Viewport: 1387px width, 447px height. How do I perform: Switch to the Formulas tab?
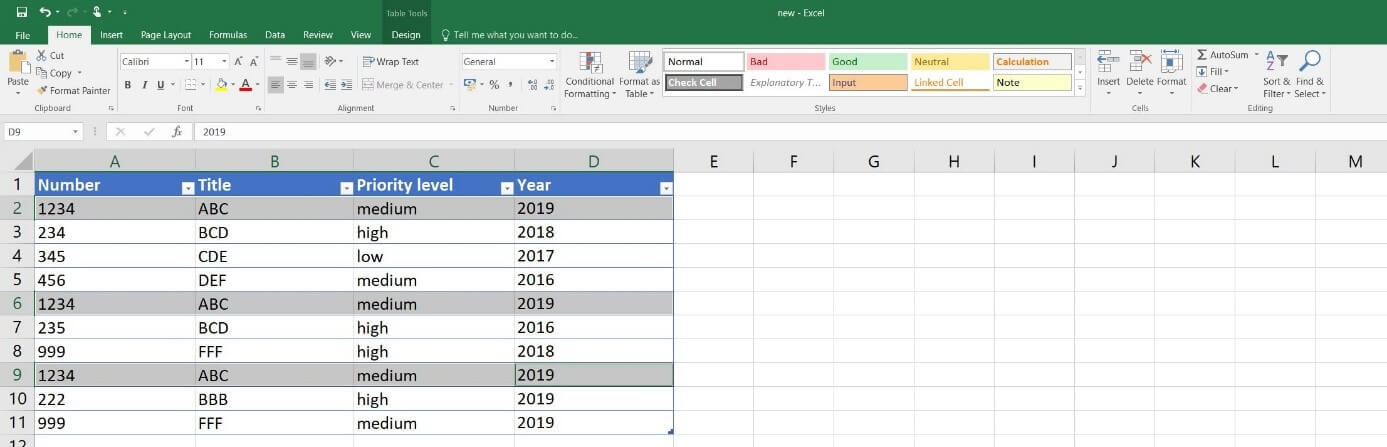228,35
